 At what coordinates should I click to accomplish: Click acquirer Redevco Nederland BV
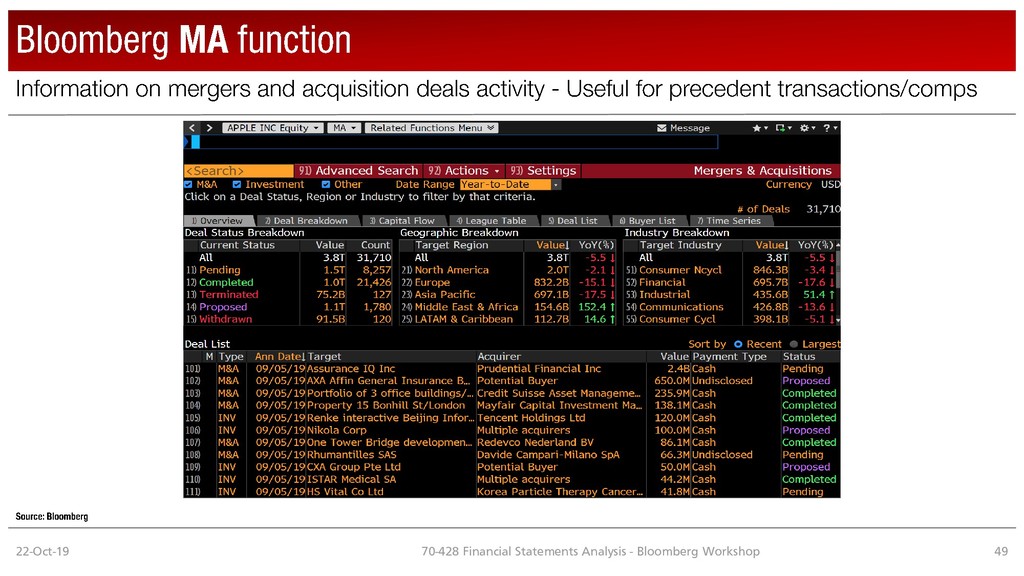[535, 442]
